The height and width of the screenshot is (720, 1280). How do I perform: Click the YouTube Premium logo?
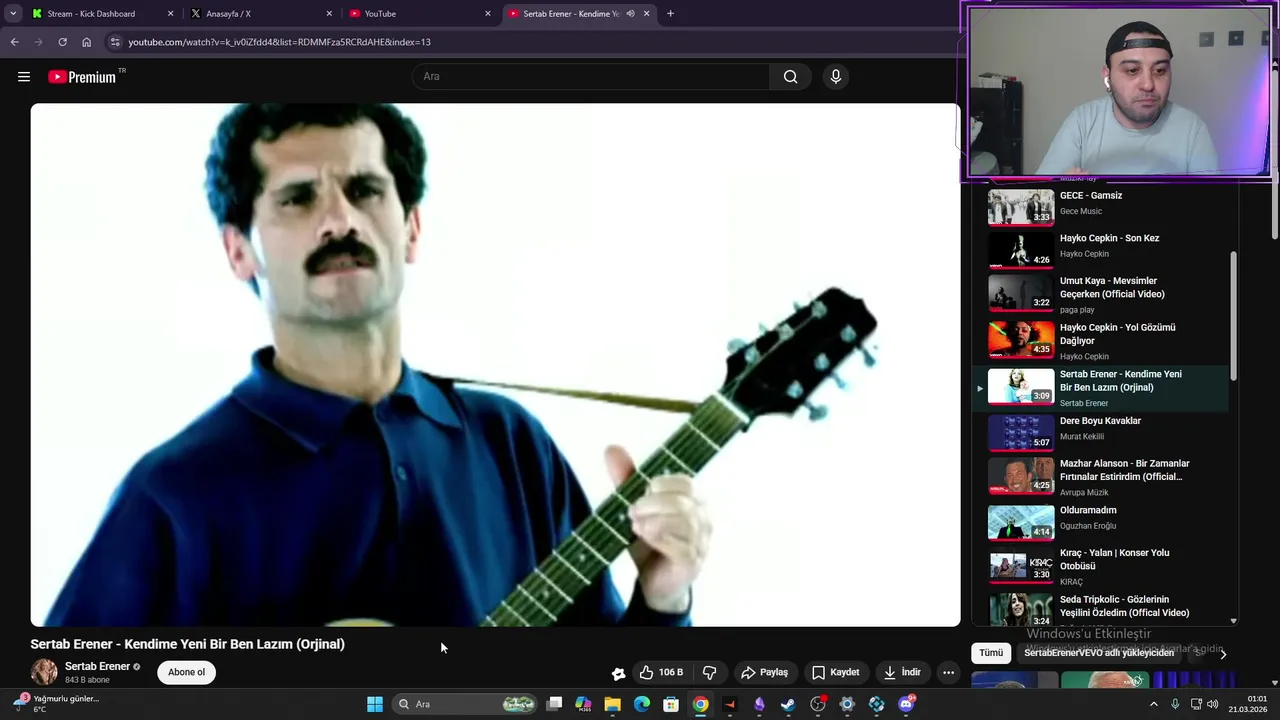[x=86, y=77]
